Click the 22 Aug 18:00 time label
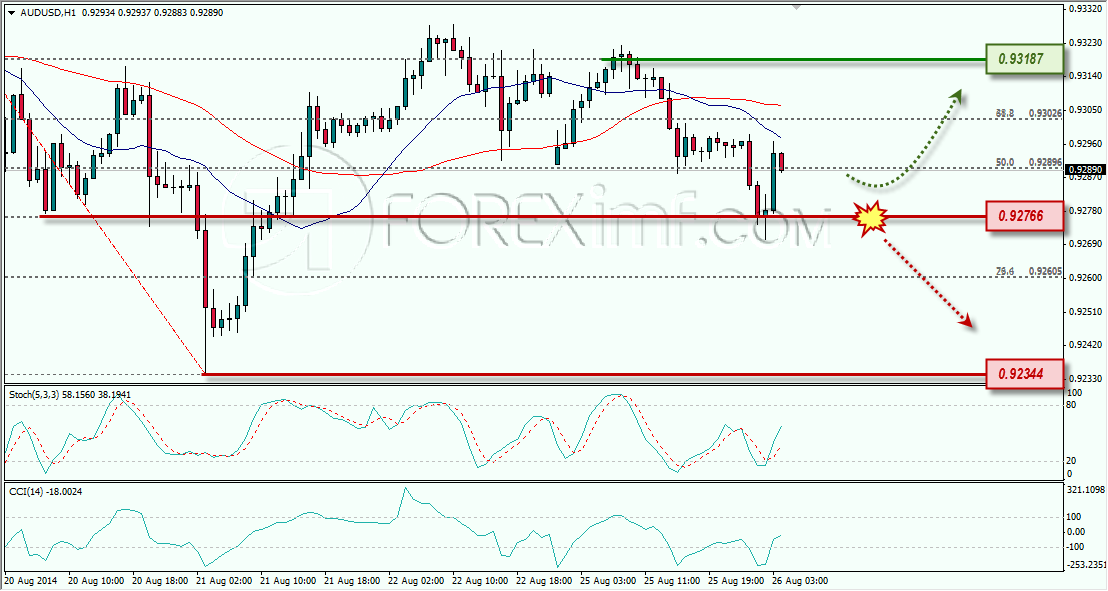This screenshot has height=591, width=1108. point(545,580)
